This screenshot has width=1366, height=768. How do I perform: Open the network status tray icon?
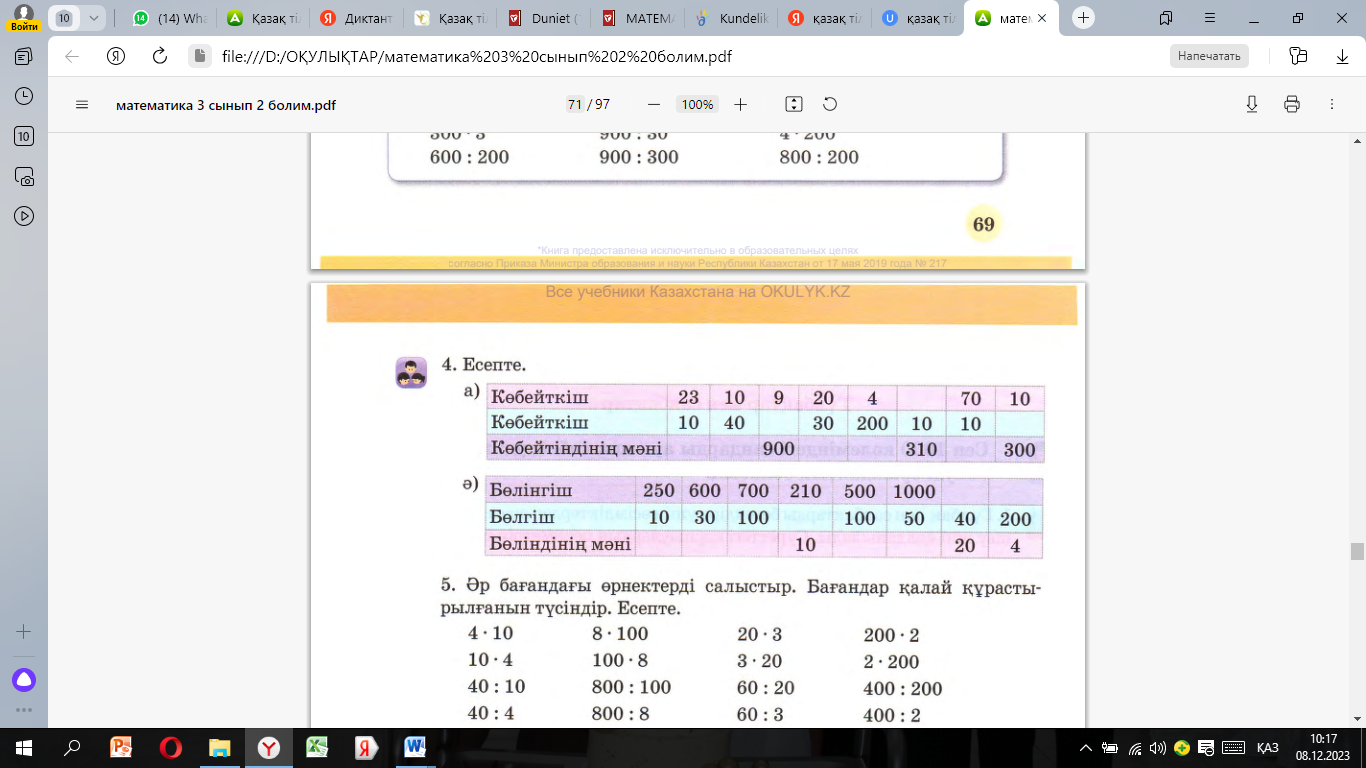(x=1135, y=748)
